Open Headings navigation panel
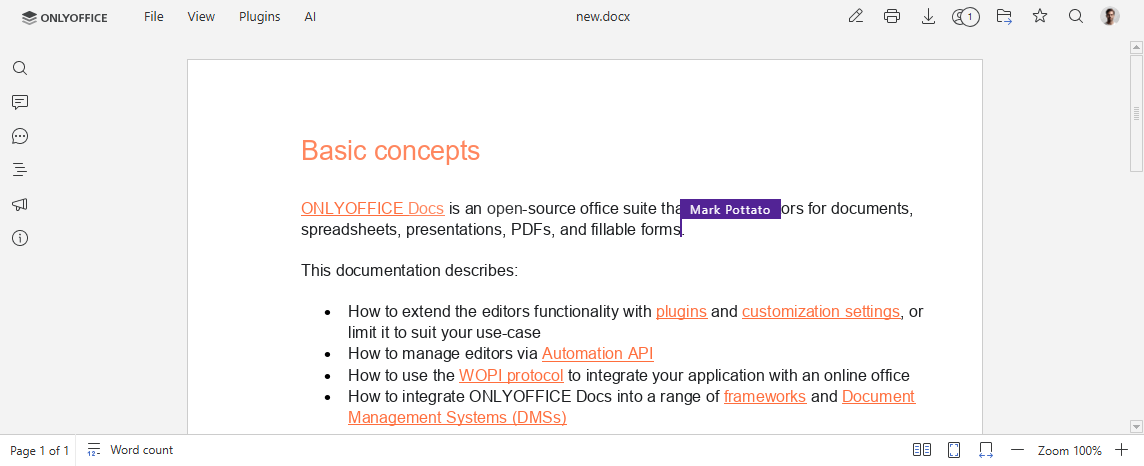The width and height of the screenshot is (1144, 466). click(20, 170)
